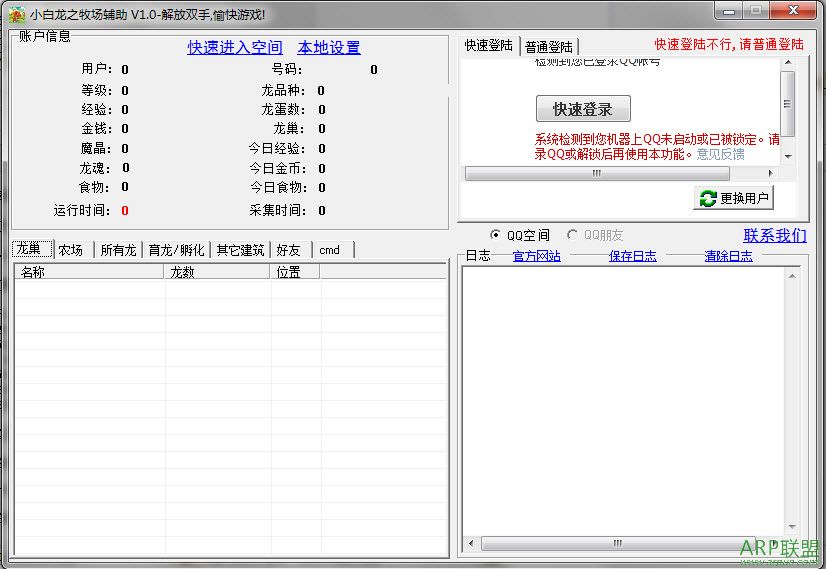Click the 魔晶 label

(96, 149)
